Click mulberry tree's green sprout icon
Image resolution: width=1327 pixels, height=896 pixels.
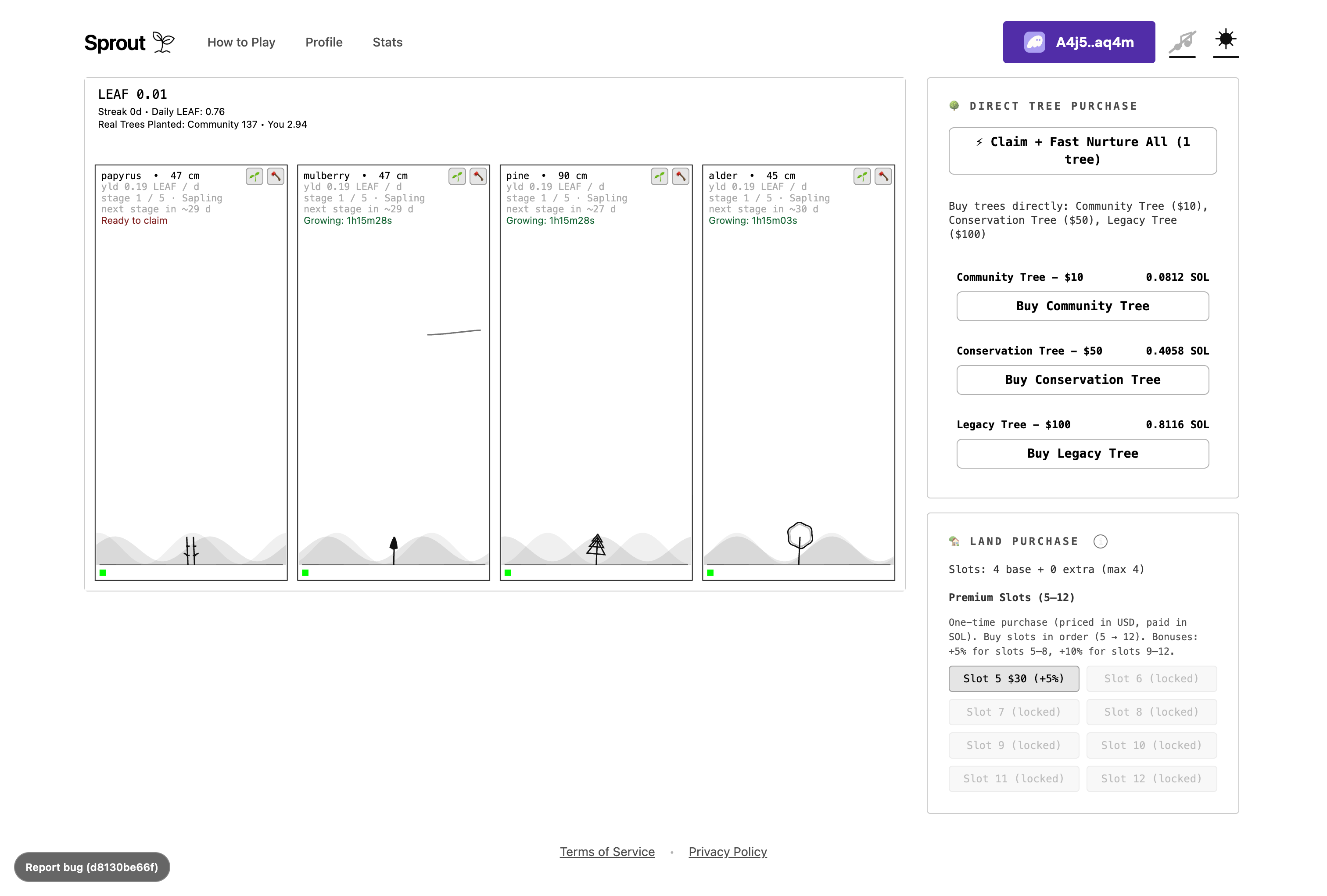coord(457,176)
